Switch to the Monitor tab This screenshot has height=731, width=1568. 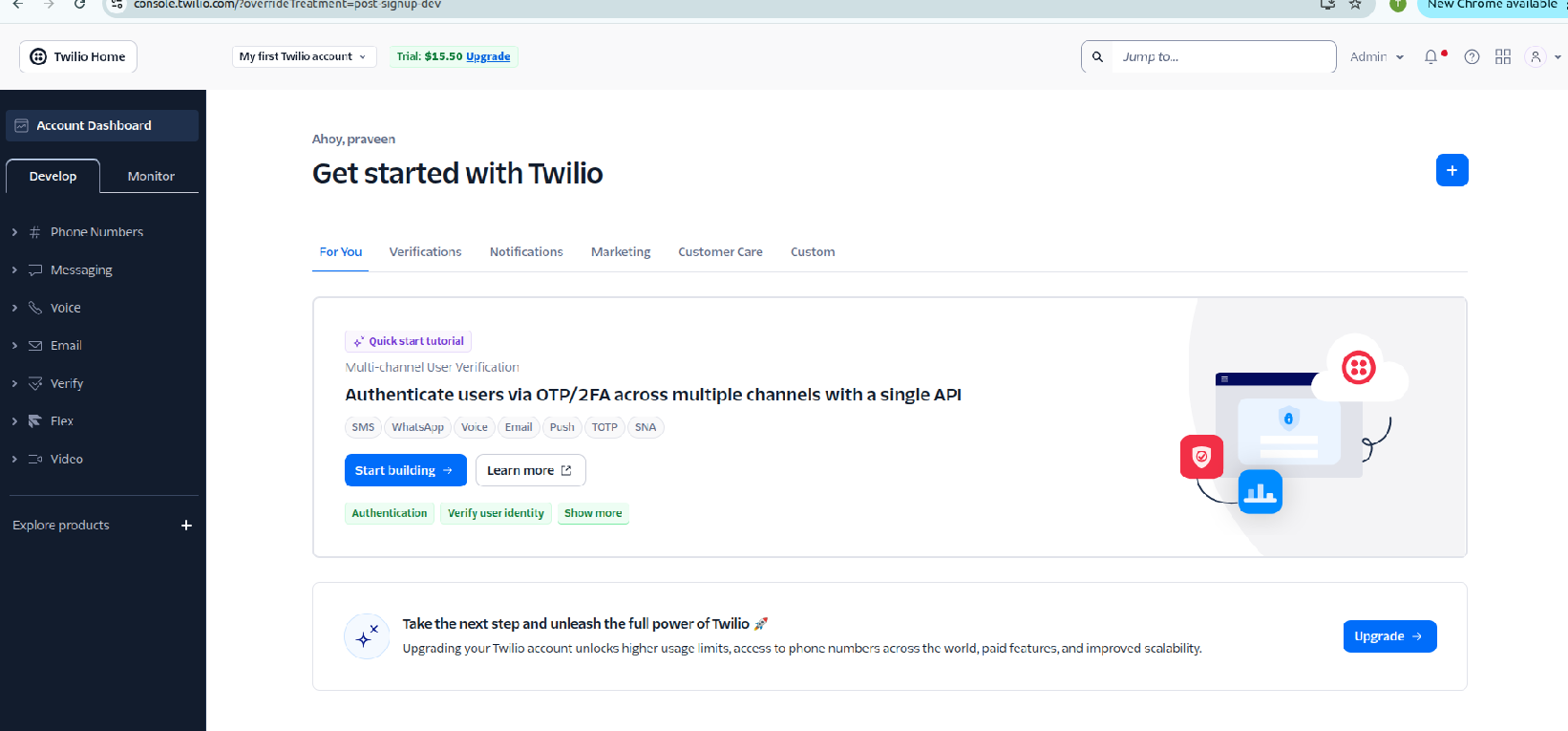point(151,177)
